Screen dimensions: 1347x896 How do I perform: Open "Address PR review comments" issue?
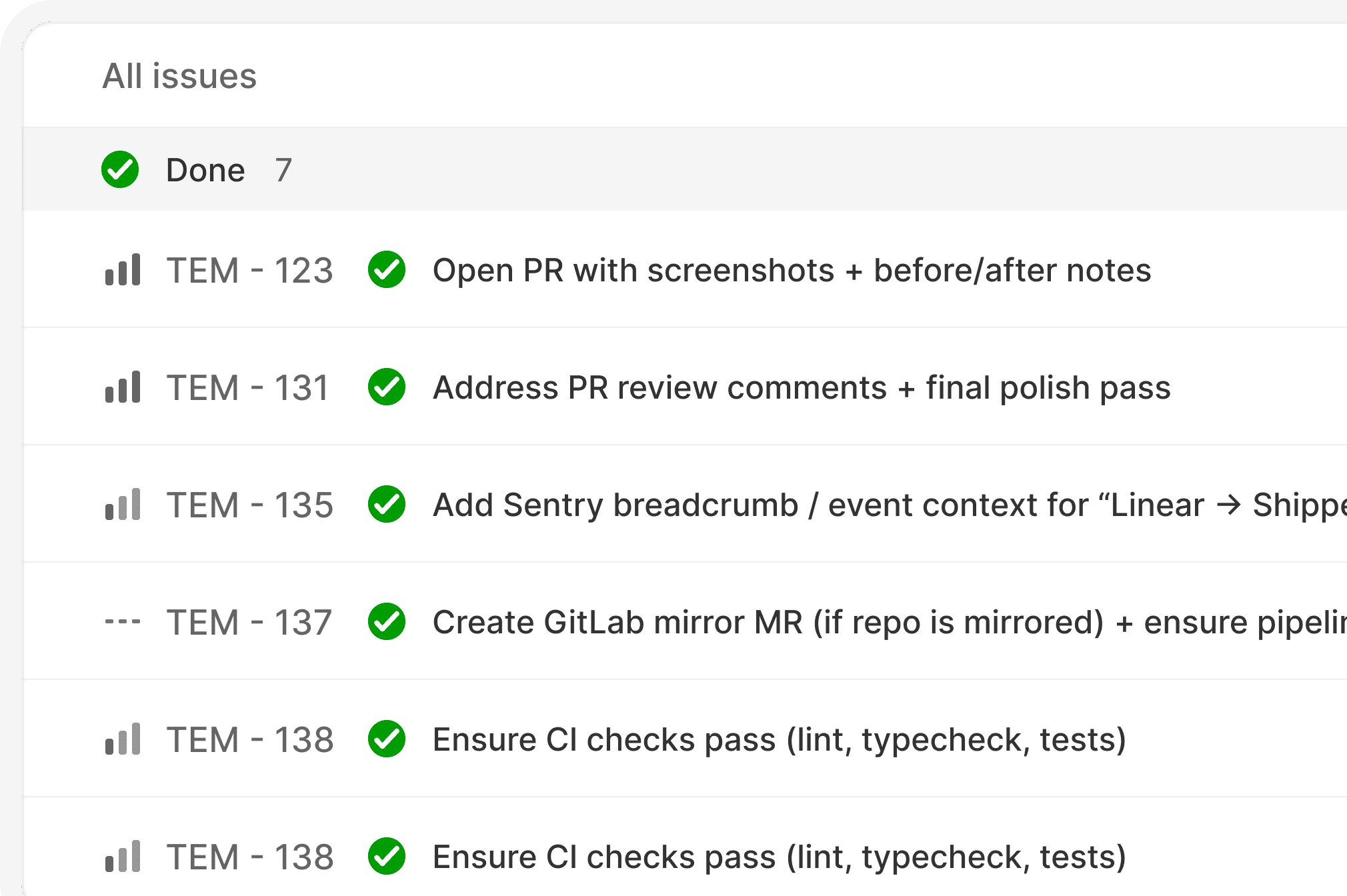click(x=802, y=387)
